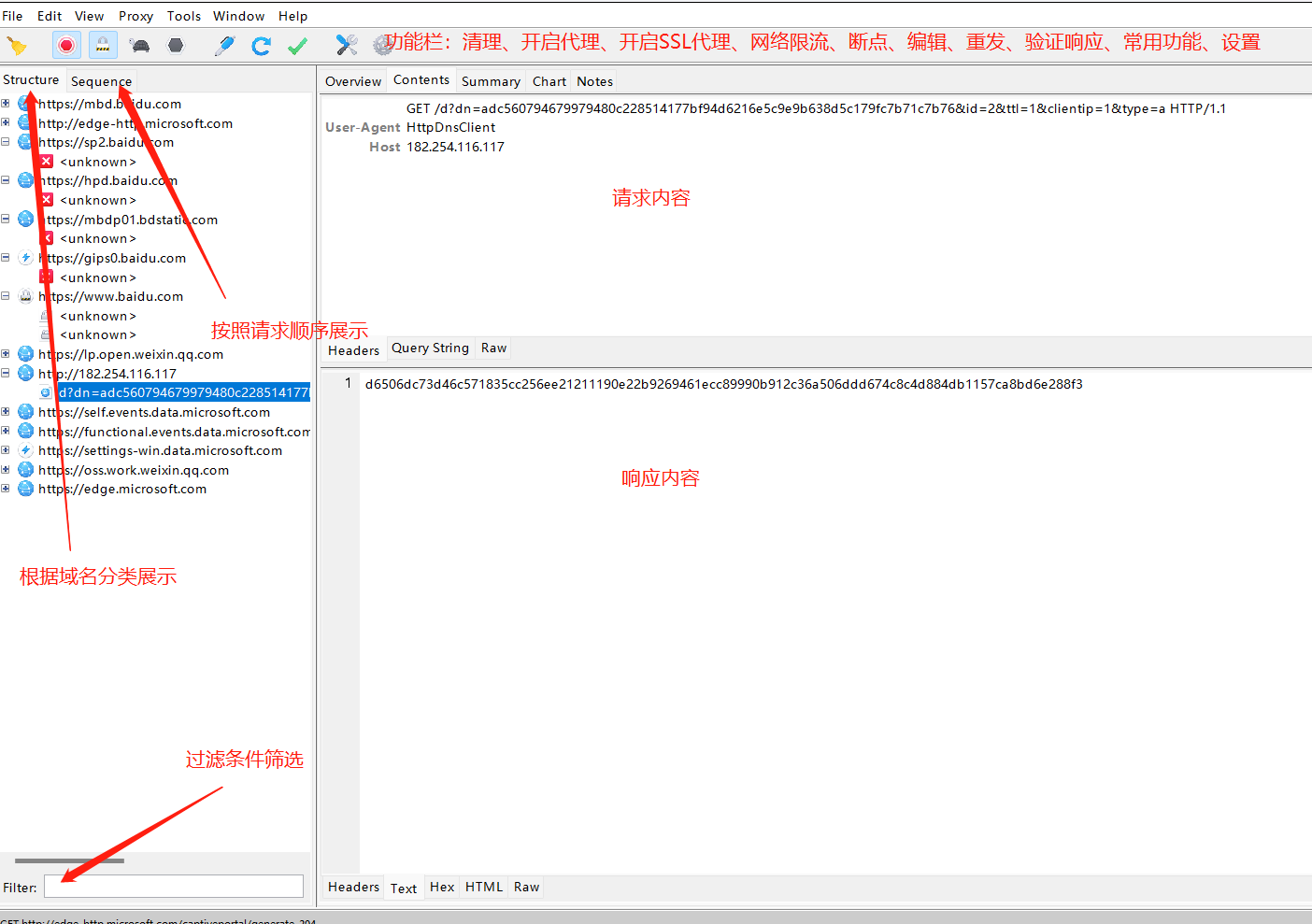Select the request Headers tab
This screenshot has width=1312, height=924.
click(x=354, y=350)
